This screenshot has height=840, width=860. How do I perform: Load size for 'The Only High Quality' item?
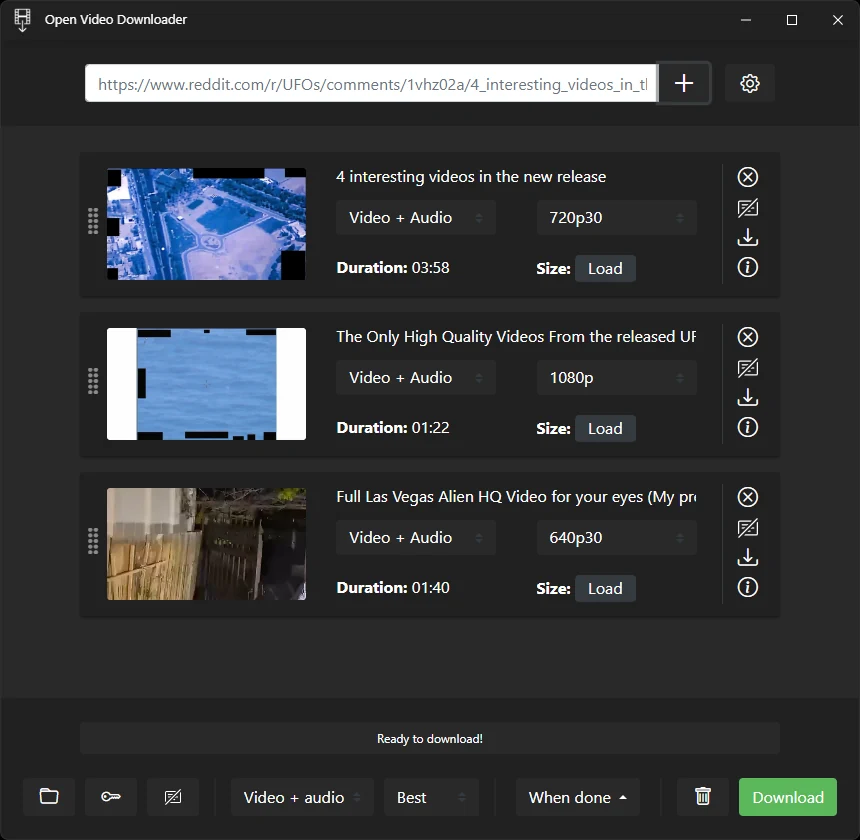[x=605, y=429]
